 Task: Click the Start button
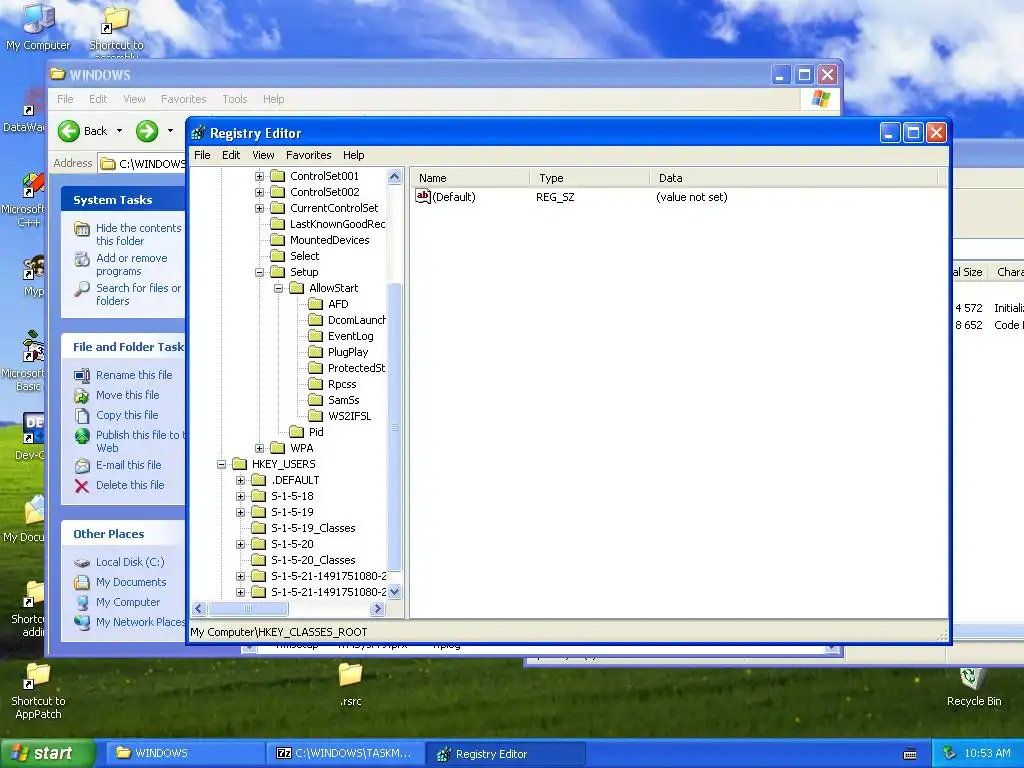click(x=47, y=753)
